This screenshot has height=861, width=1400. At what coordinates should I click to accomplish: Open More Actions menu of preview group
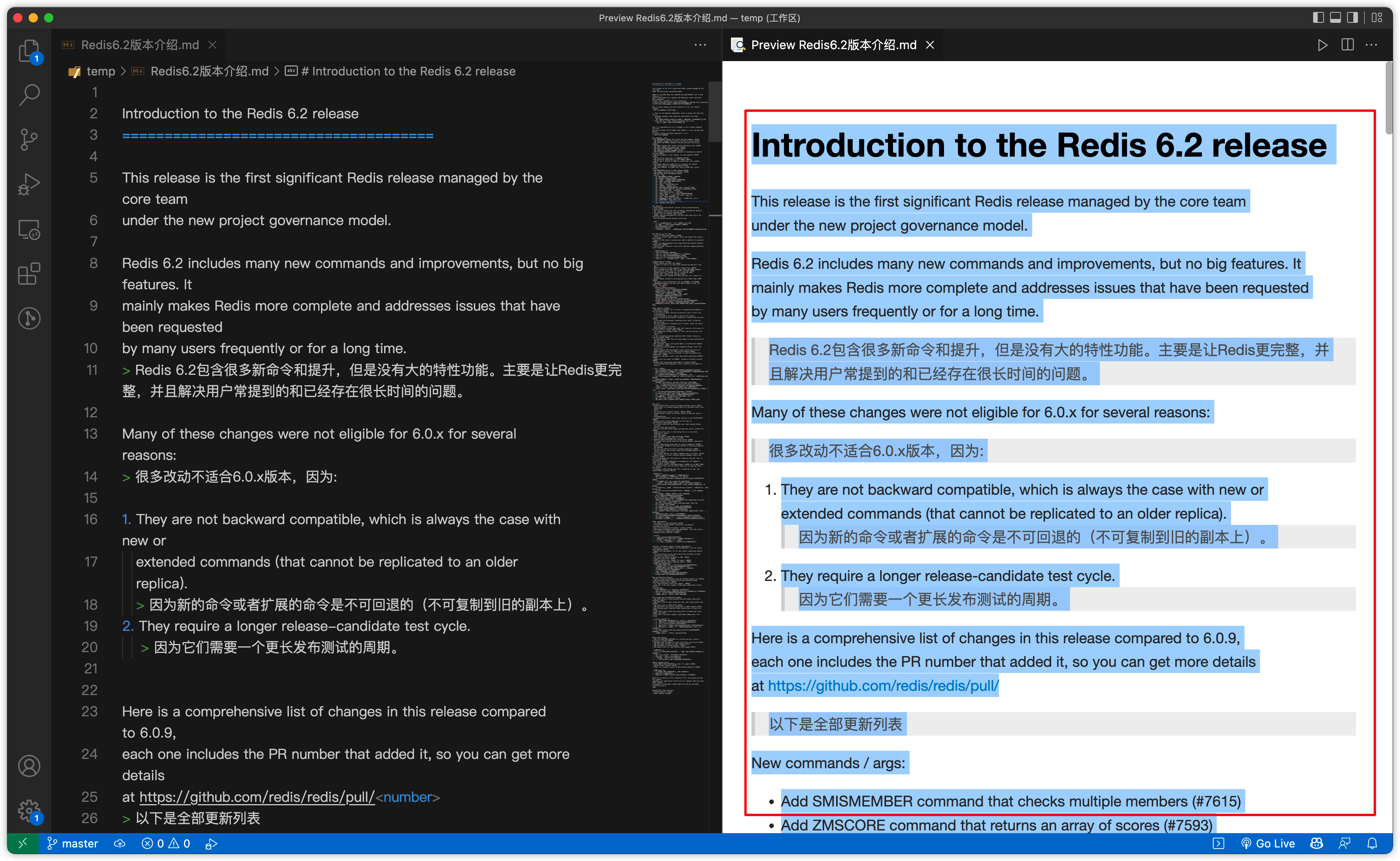[x=1371, y=45]
